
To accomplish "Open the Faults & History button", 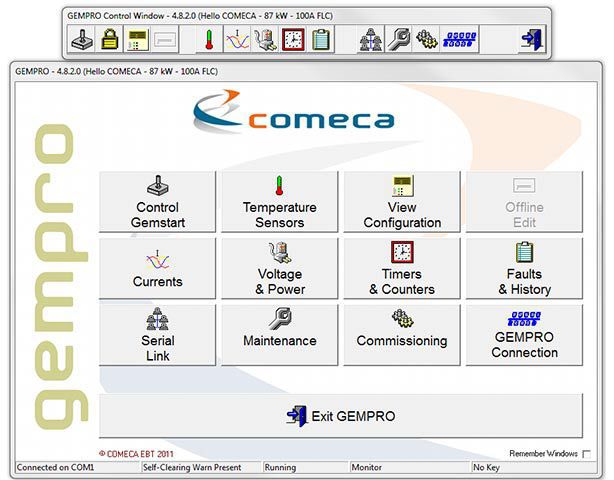I will [x=524, y=269].
